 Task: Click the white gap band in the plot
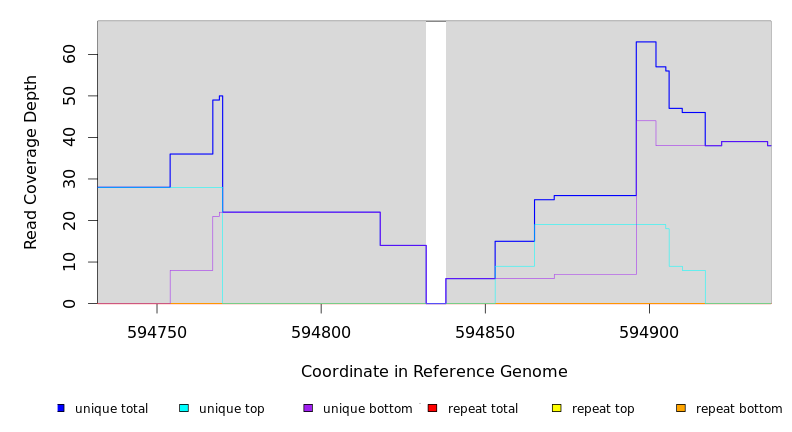(436, 160)
